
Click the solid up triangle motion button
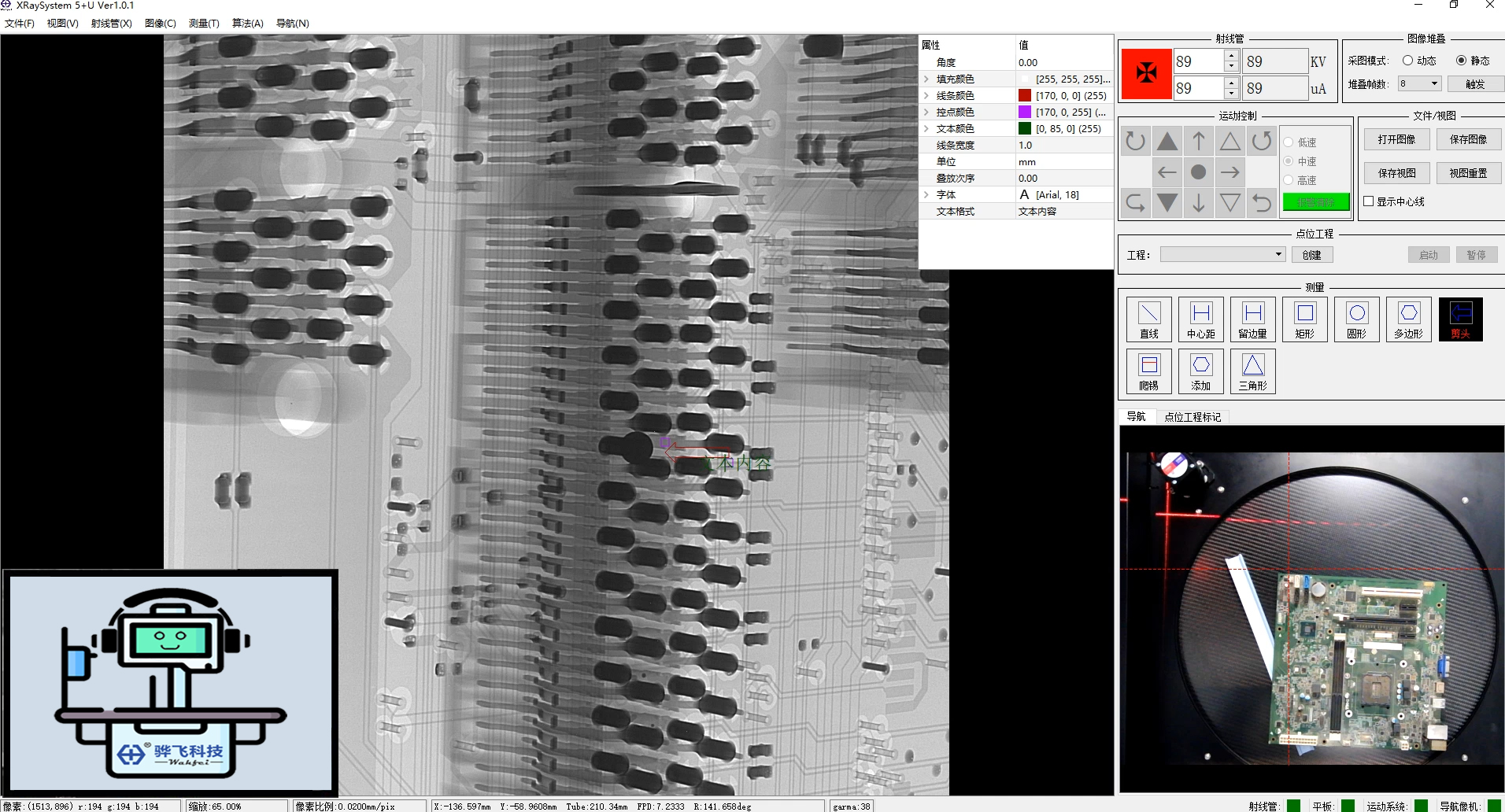pyautogui.click(x=1167, y=142)
